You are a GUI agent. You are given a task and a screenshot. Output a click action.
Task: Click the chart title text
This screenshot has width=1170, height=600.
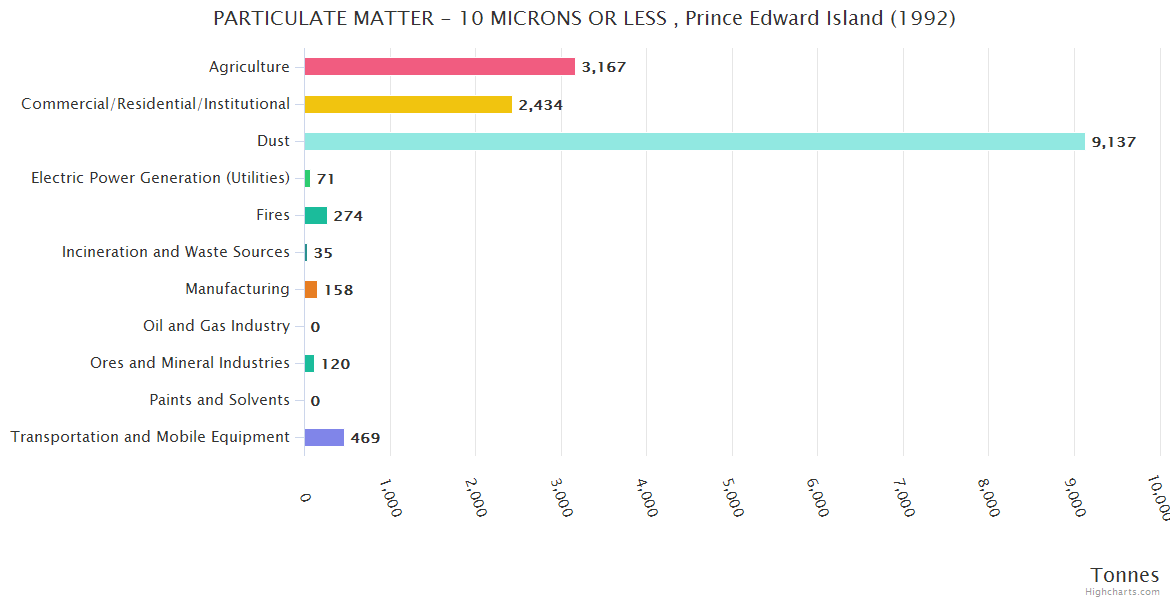[x=584, y=19]
